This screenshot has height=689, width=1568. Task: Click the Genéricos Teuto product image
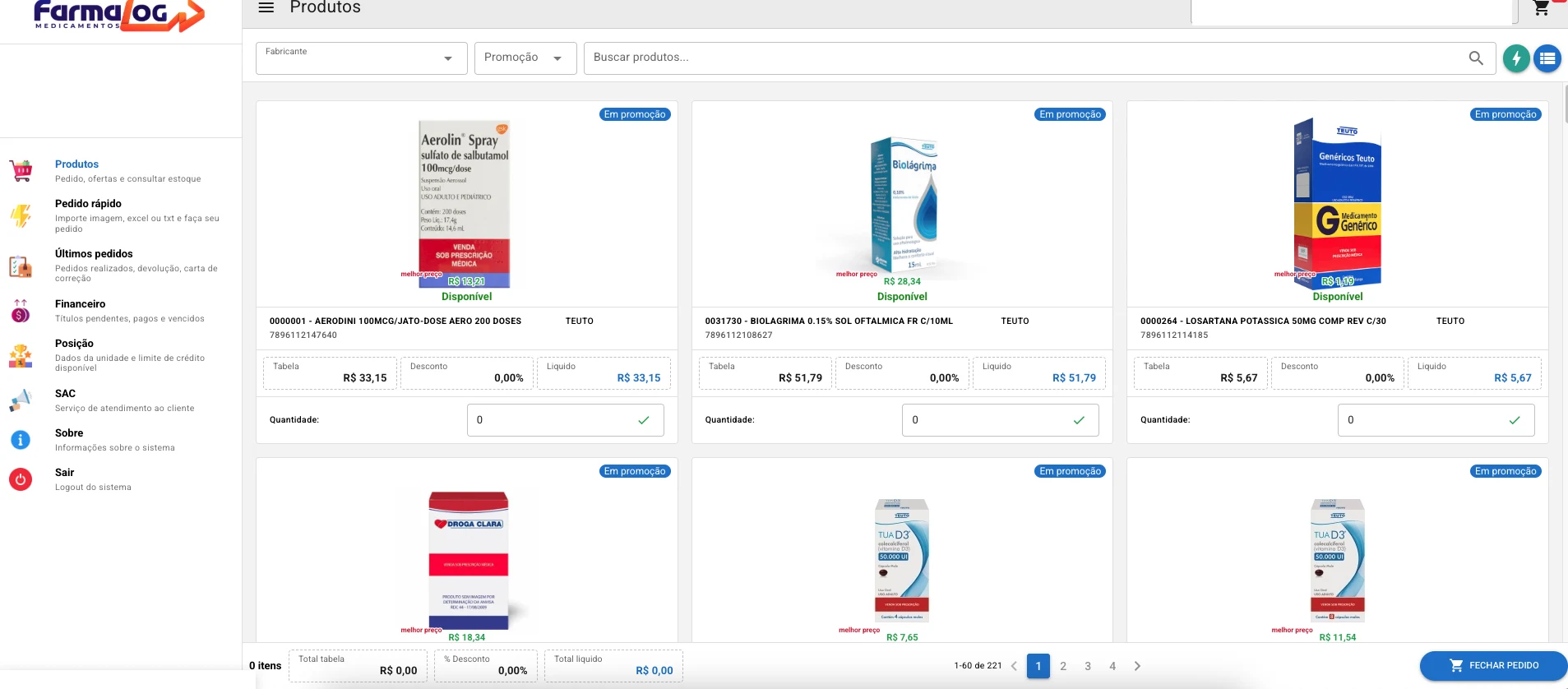tap(1338, 202)
